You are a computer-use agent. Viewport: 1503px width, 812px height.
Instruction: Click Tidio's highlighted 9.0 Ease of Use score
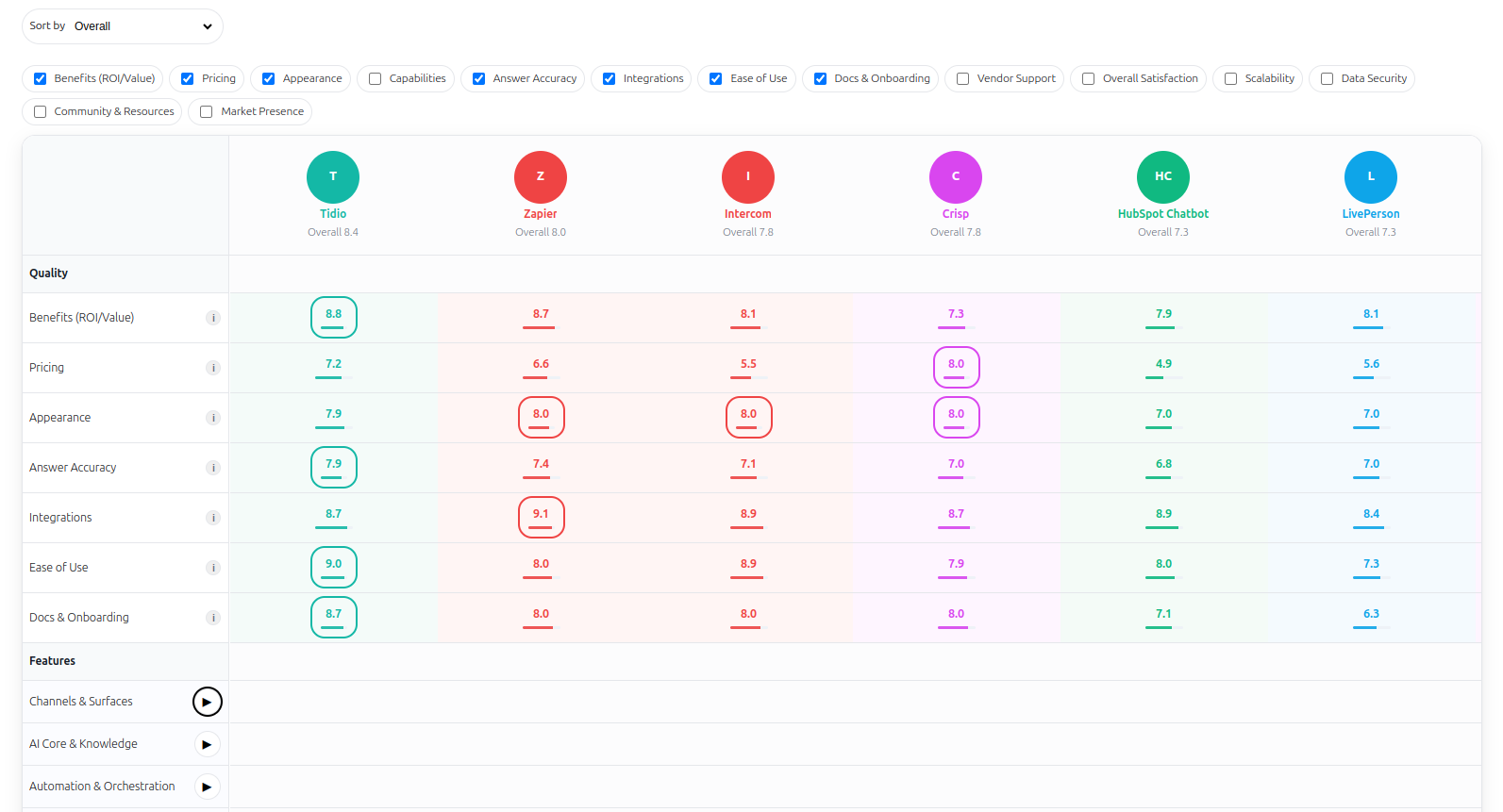334,568
